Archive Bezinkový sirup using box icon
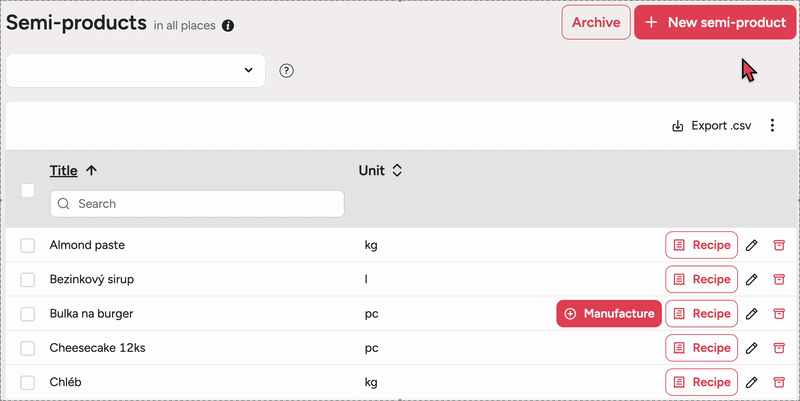The width and height of the screenshot is (800, 401). click(779, 280)
